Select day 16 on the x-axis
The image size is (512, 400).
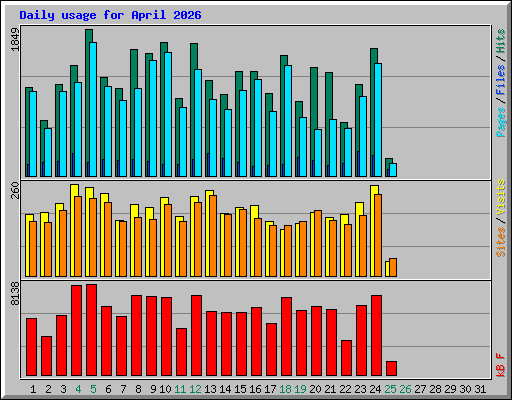coord(255,389)
